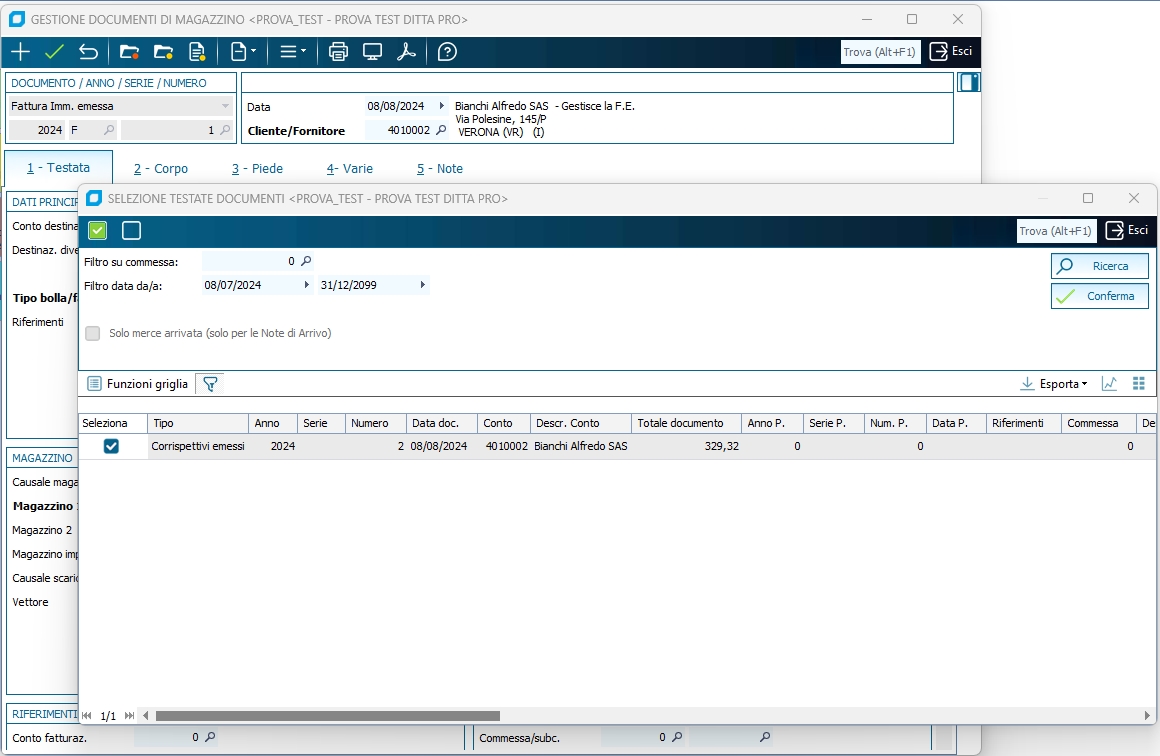
Task: Click scroll right arrow of grid scrollbar
Action: (1147, 715)
